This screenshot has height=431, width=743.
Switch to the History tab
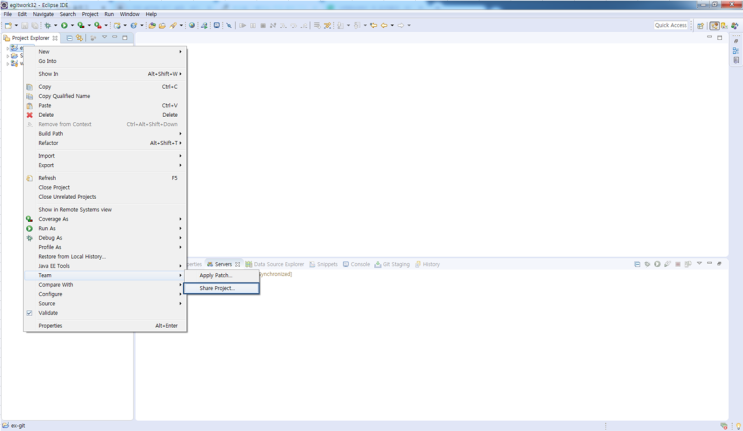click(x=427, y=264)
